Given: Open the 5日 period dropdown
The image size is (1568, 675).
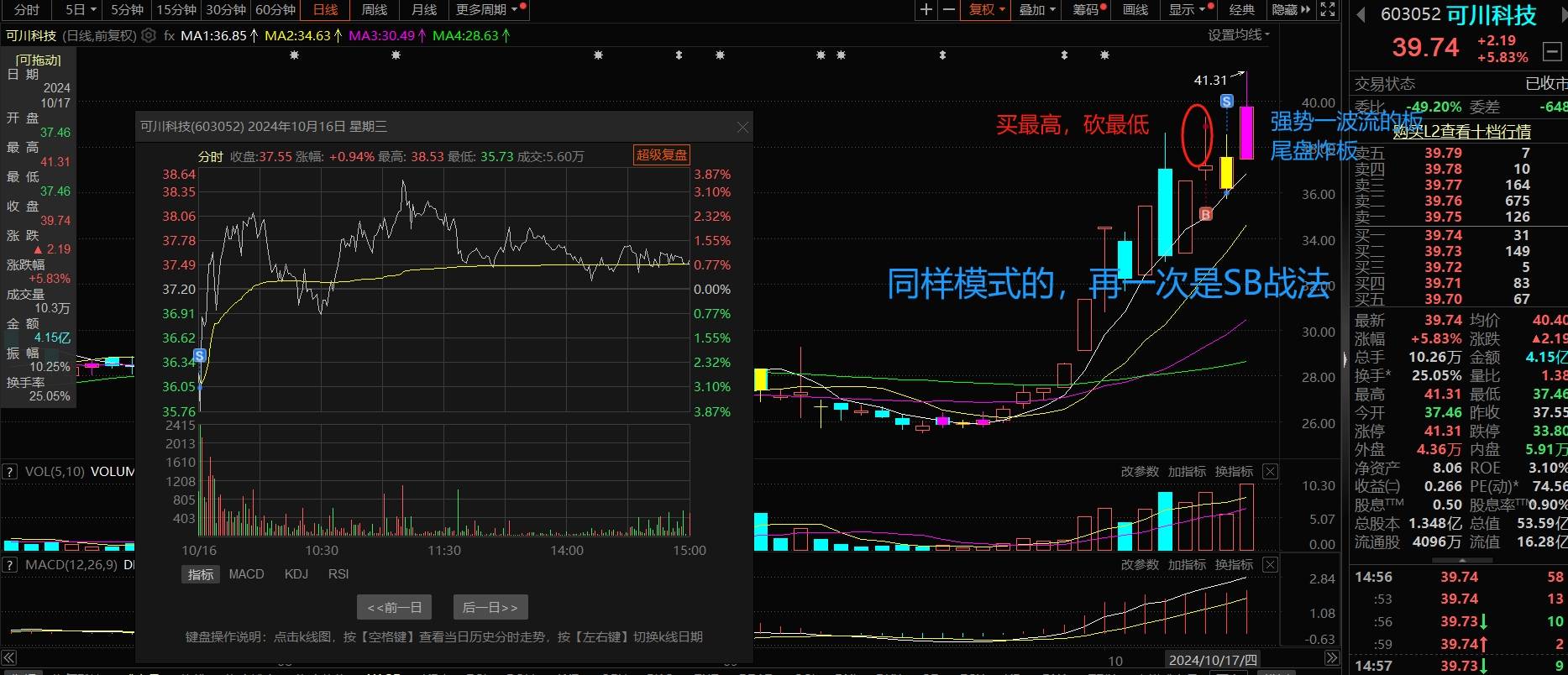Looking at the screenshot, I should 81,10.
